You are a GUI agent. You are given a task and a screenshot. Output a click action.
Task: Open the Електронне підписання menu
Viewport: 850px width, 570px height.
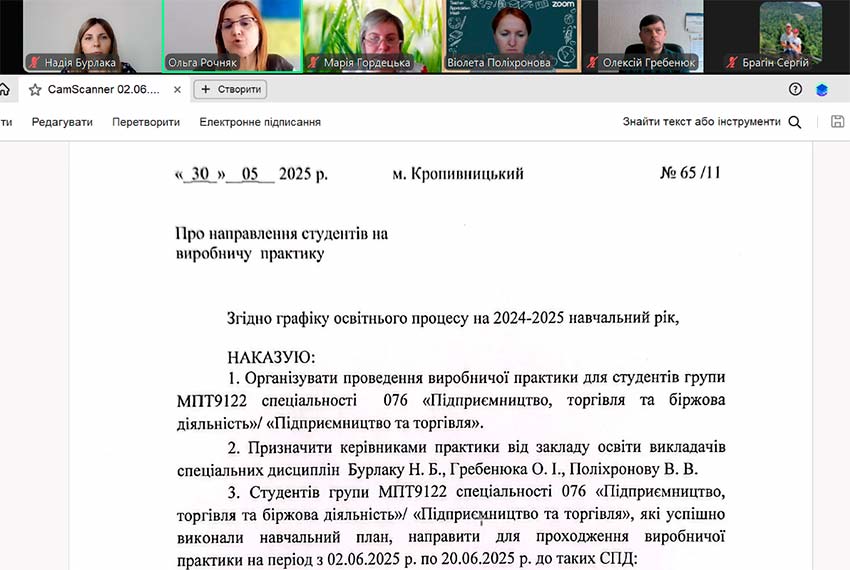260,122
